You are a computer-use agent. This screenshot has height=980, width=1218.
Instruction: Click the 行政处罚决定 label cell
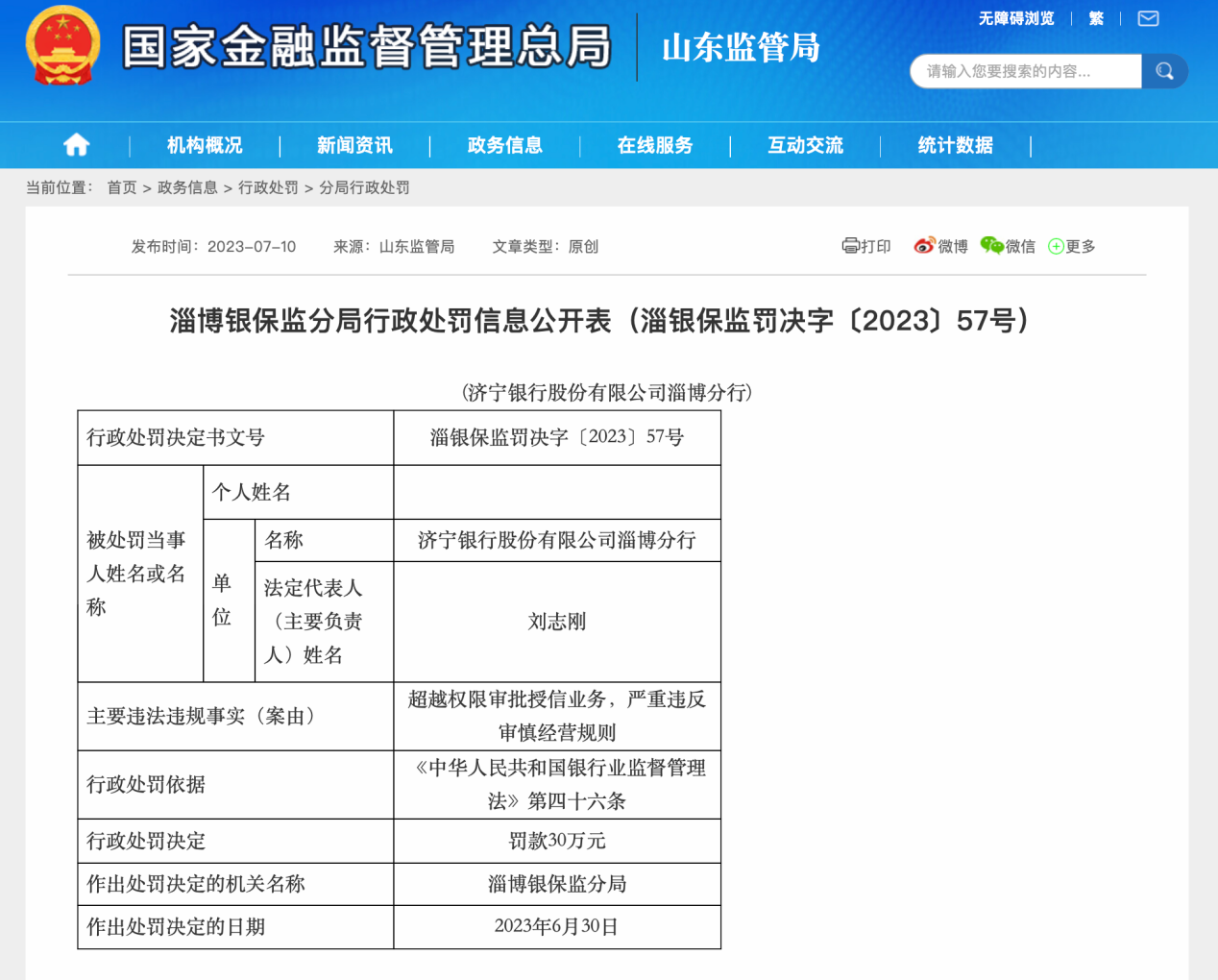[x=236, y=842]
